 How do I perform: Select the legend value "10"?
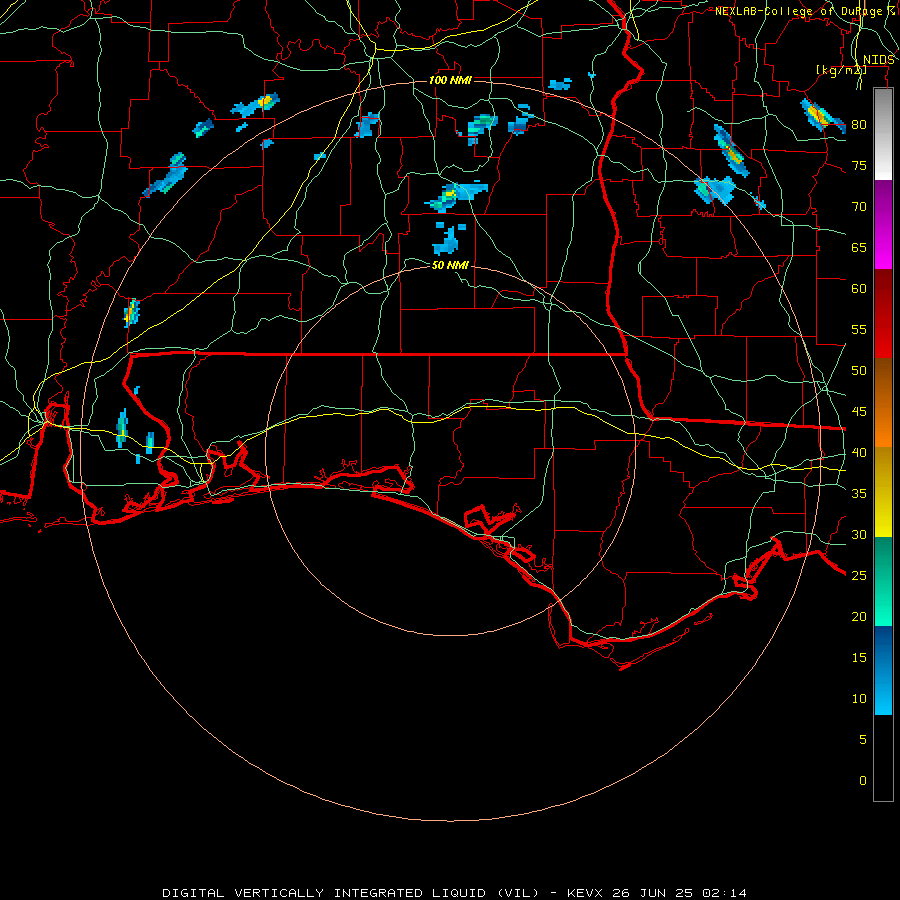859,699
